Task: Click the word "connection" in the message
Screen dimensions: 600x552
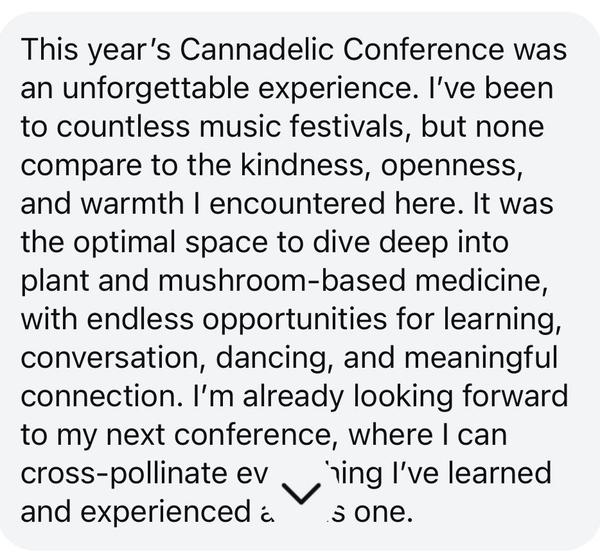Action: (x=96, y=397)
